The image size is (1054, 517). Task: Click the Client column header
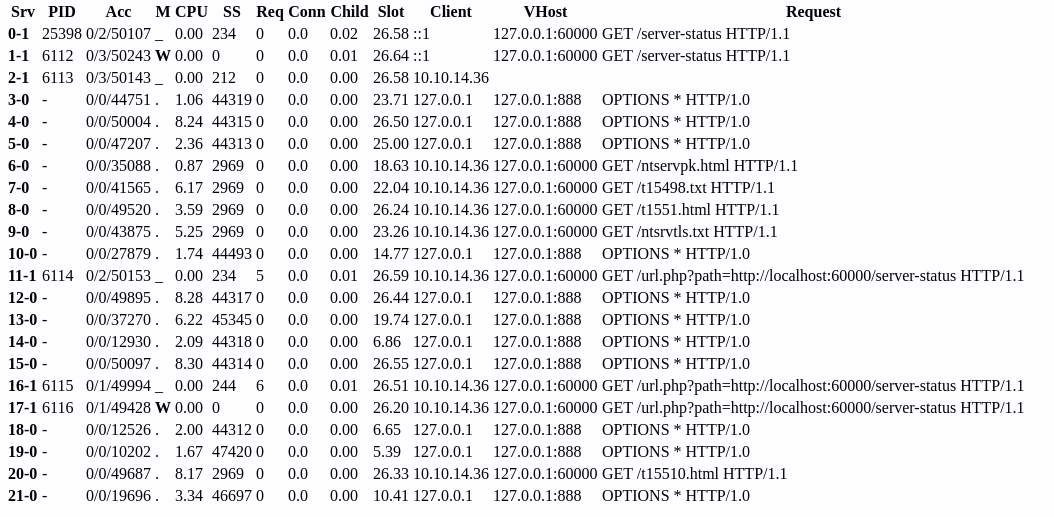[x=451, y=12]
